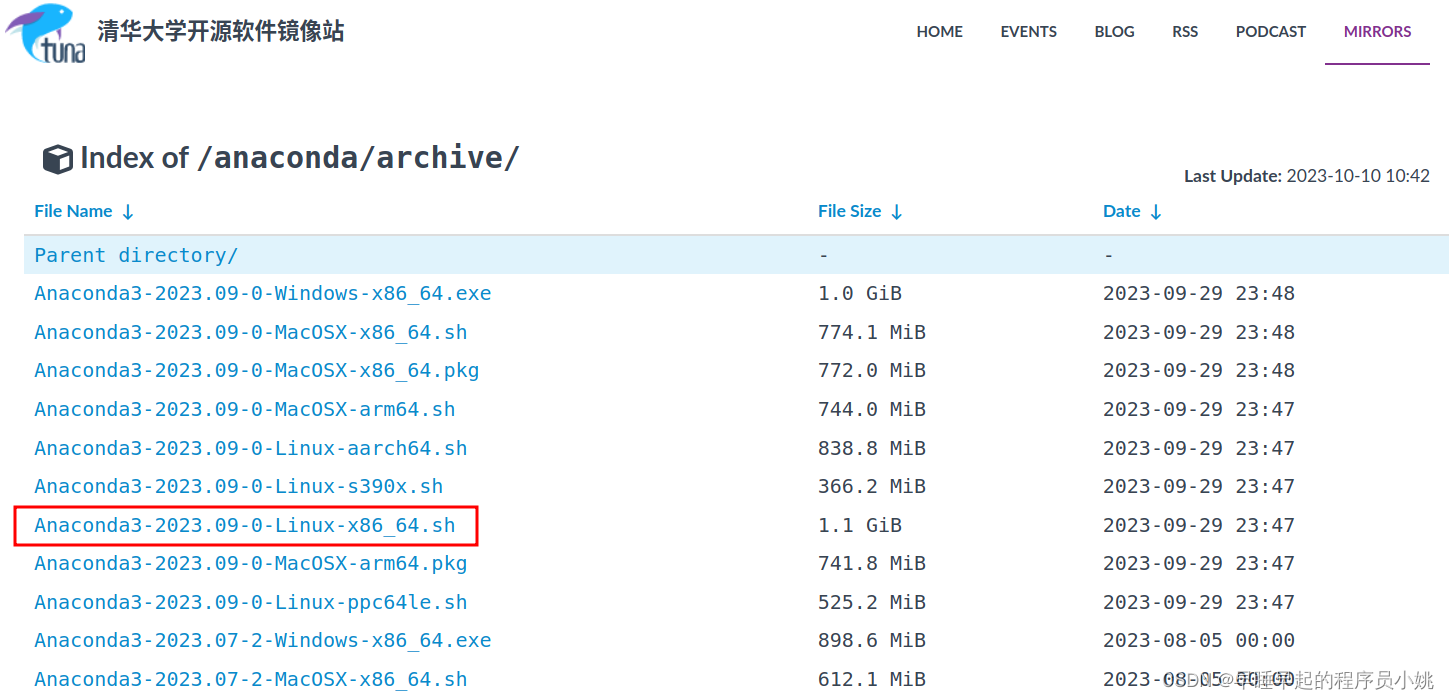
Task: Open the RSS nav link
Action: click(x=1185, y=32)
